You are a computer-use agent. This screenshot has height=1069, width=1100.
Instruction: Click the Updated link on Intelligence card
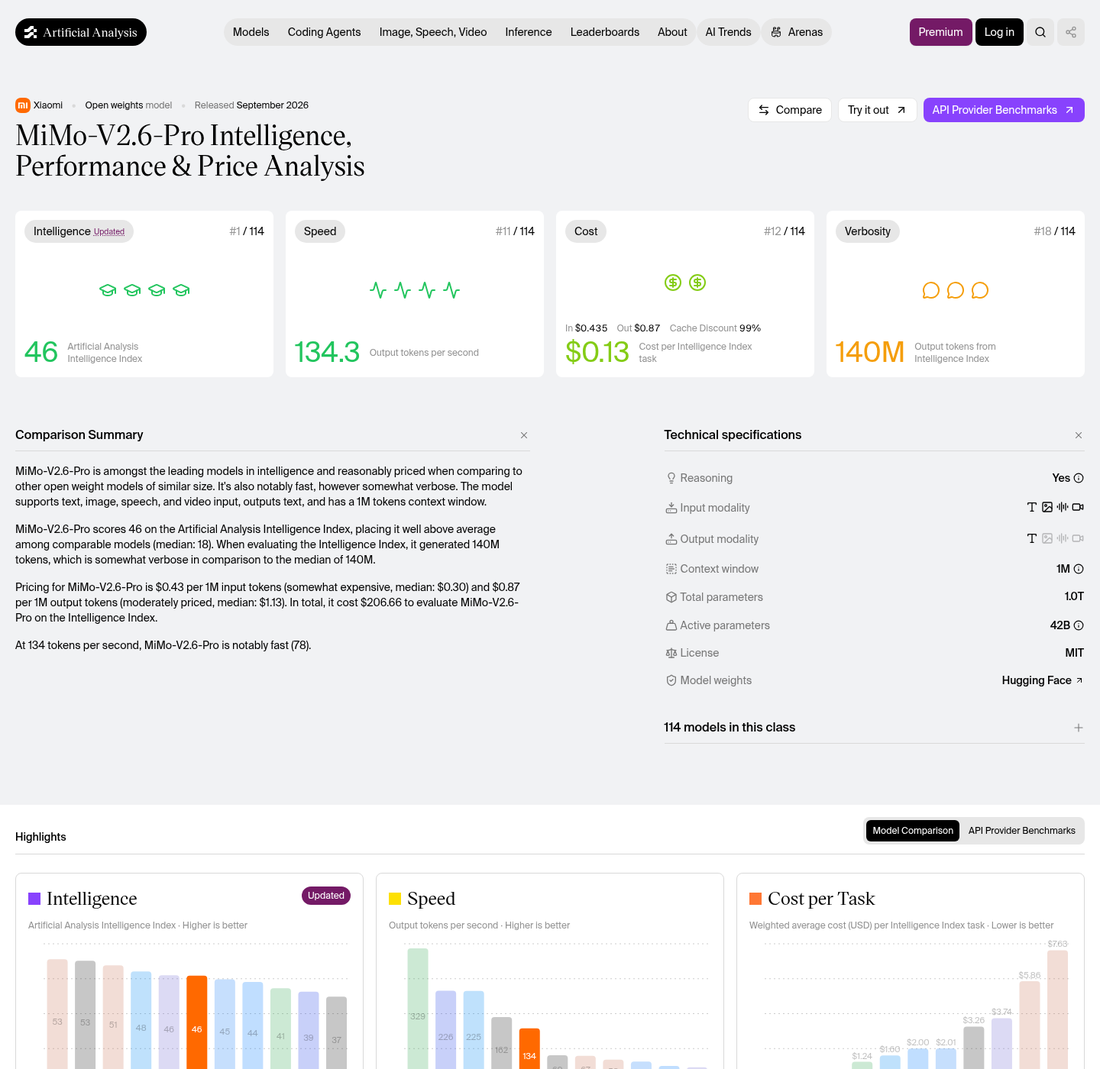click(x=109, y=232)
